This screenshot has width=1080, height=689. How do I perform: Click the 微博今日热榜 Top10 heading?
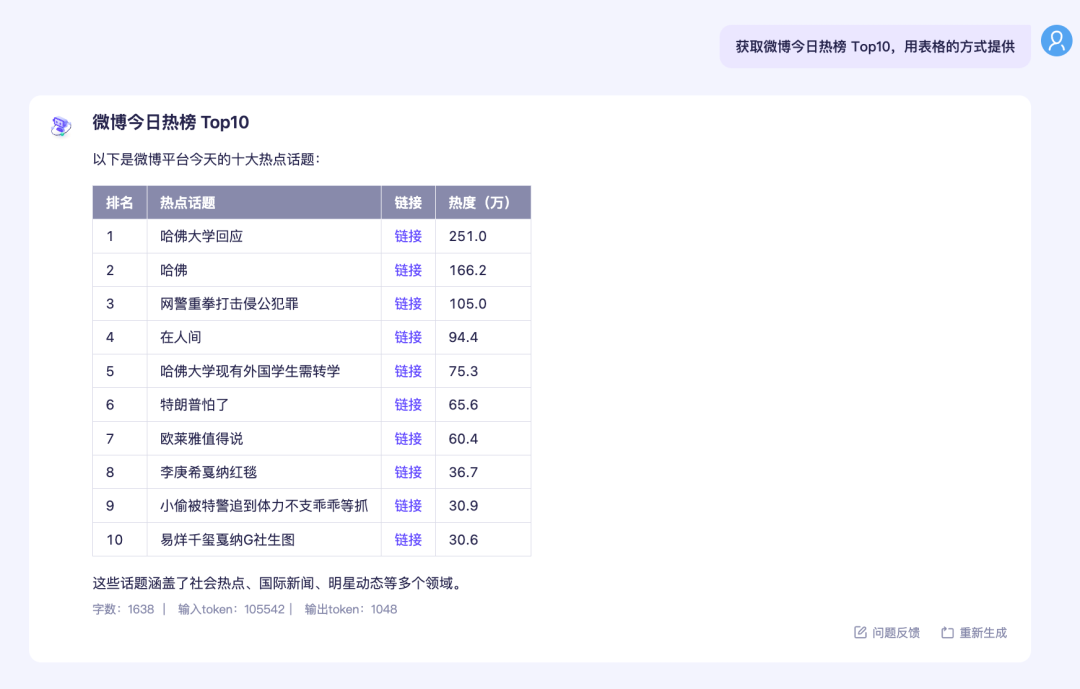[x=171, y=122]
